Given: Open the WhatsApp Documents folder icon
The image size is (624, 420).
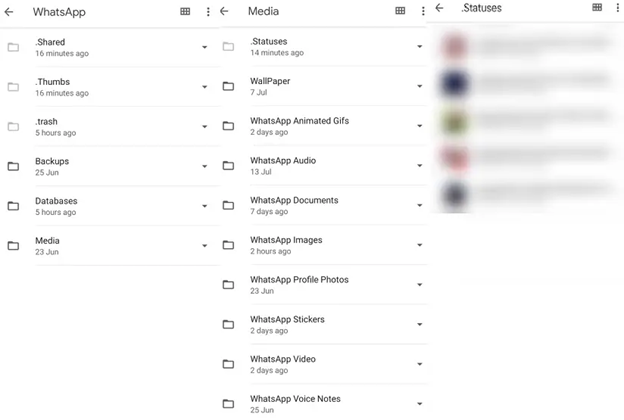Looking at the screenshot, I should (228, 205).
